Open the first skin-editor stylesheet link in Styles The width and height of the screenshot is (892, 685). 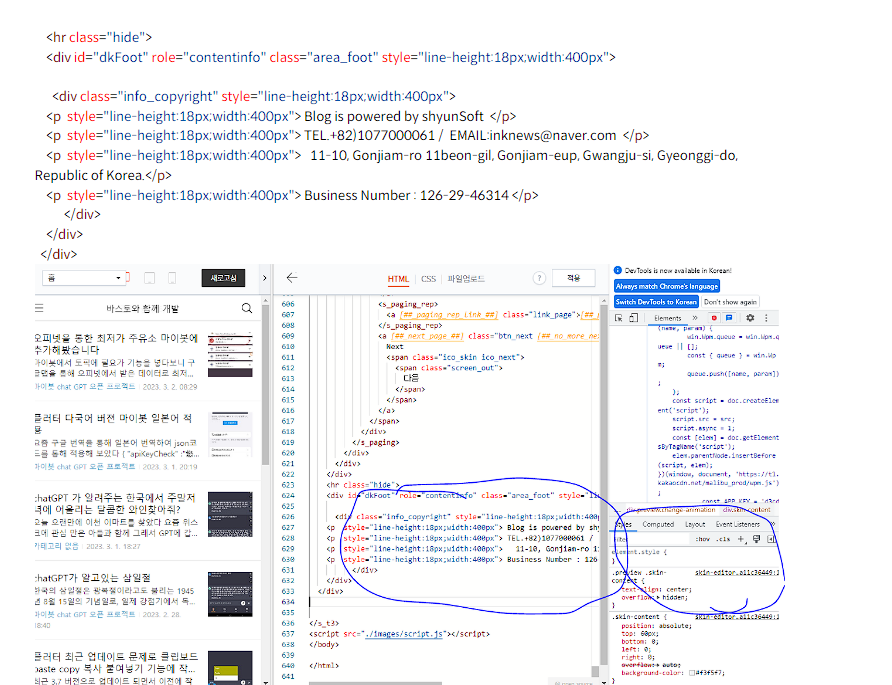click(737, 572)
